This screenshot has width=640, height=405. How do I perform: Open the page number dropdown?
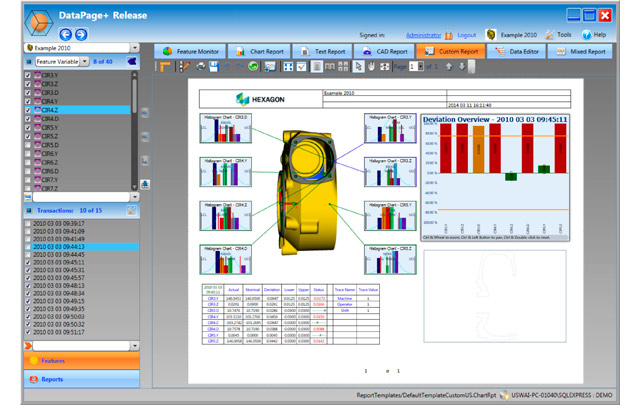click(420, 67)
